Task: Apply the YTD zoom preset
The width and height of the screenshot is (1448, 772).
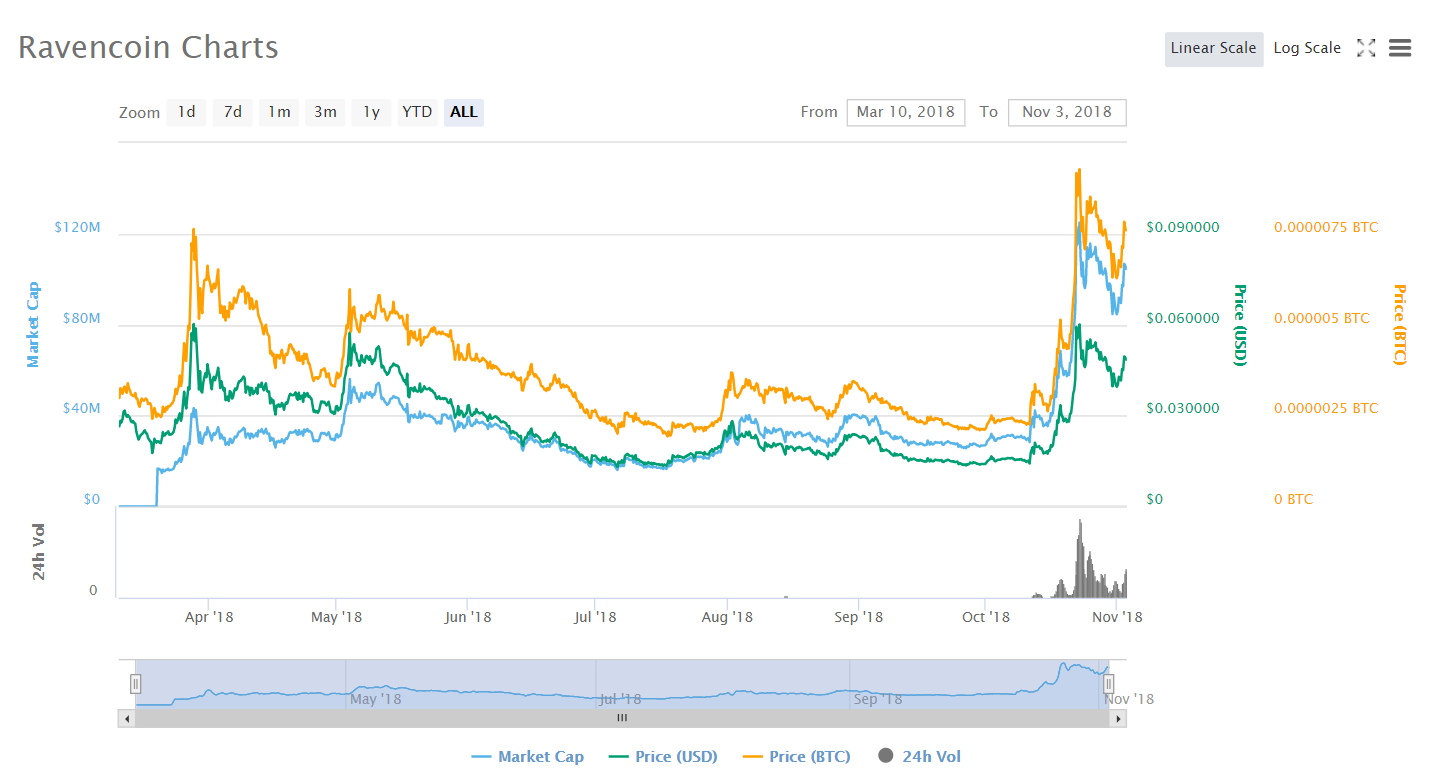Action: pyautogui.click(x=417, y=112)
